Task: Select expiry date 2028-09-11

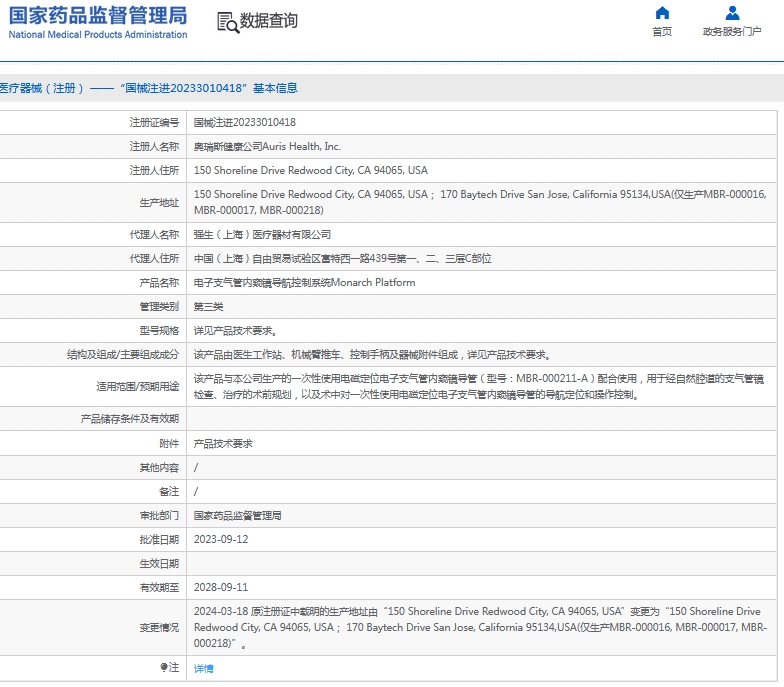Action: coord(221,588)
